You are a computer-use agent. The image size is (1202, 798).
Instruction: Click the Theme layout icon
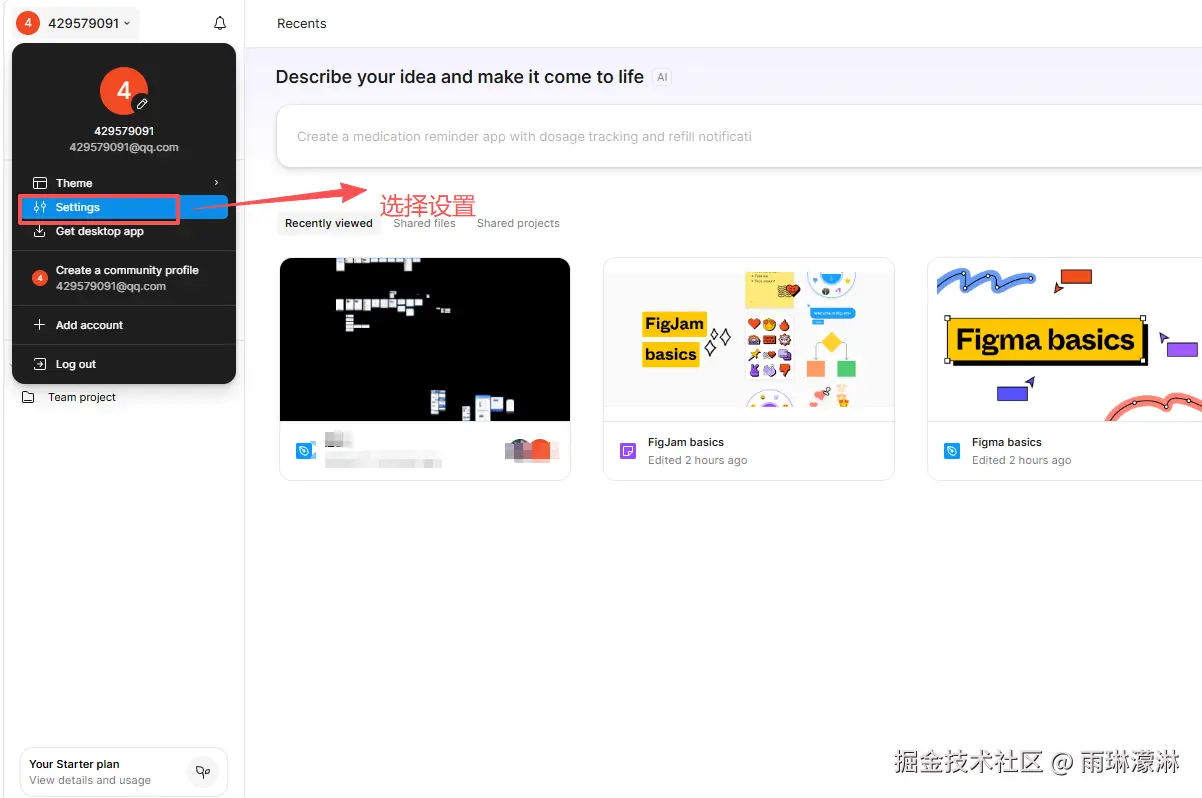(40, 183)
